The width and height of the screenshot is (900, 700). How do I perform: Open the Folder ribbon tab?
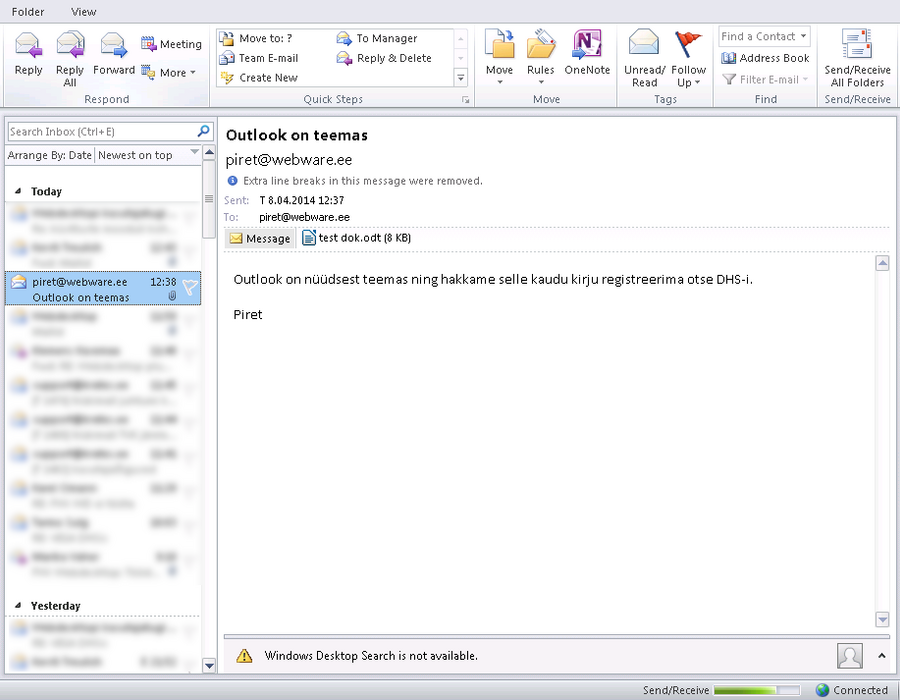tap(28, 11)
